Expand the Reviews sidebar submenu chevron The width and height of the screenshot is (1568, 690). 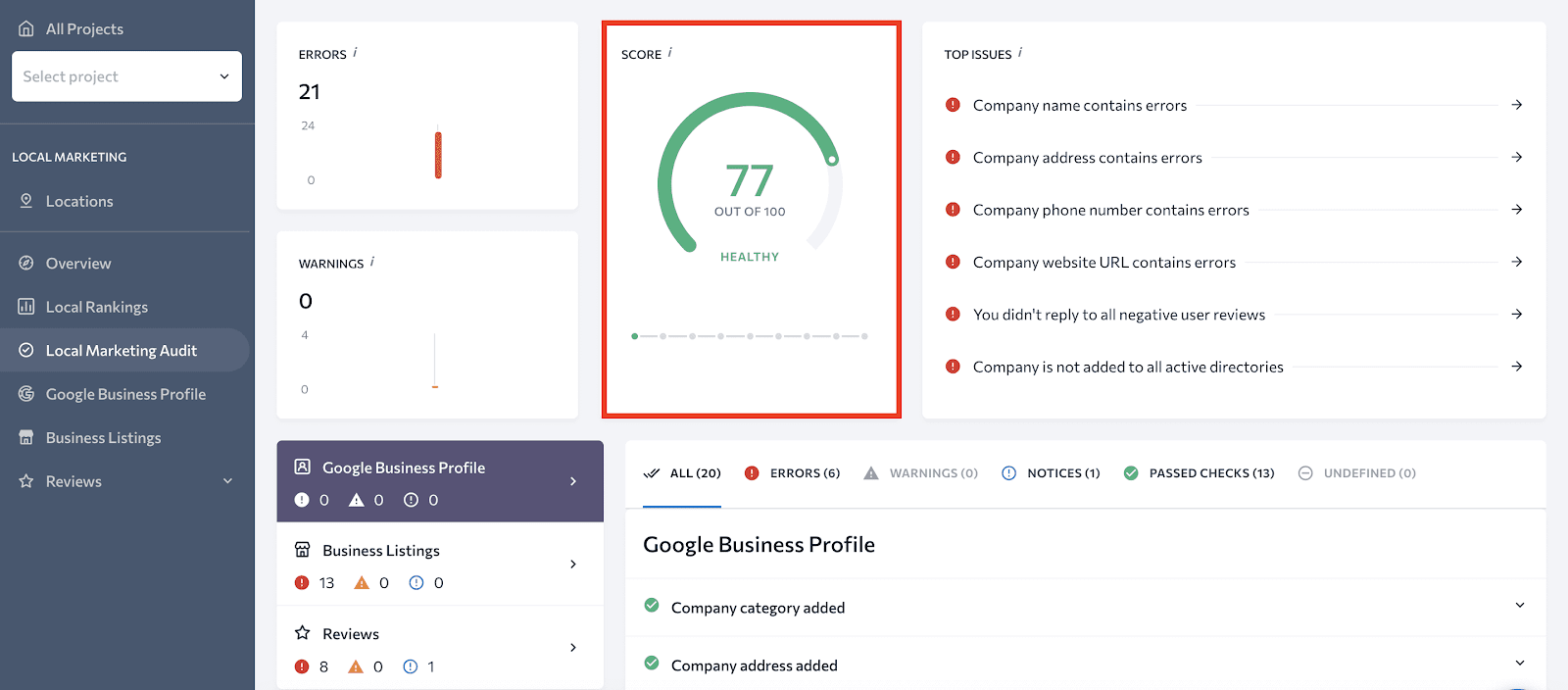click(x=227, y=481)
